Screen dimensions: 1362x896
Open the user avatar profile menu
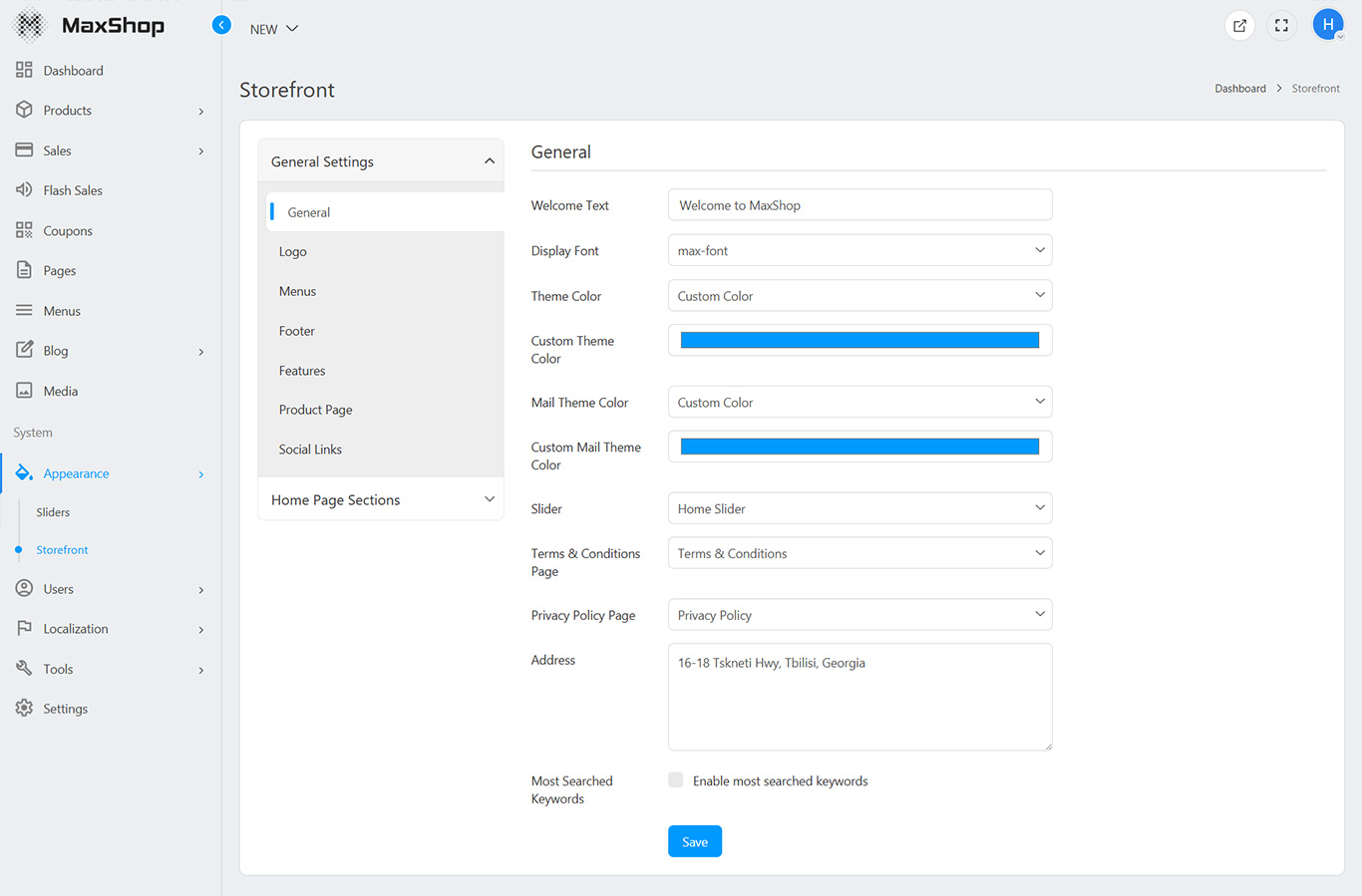tap(1327, 25)
